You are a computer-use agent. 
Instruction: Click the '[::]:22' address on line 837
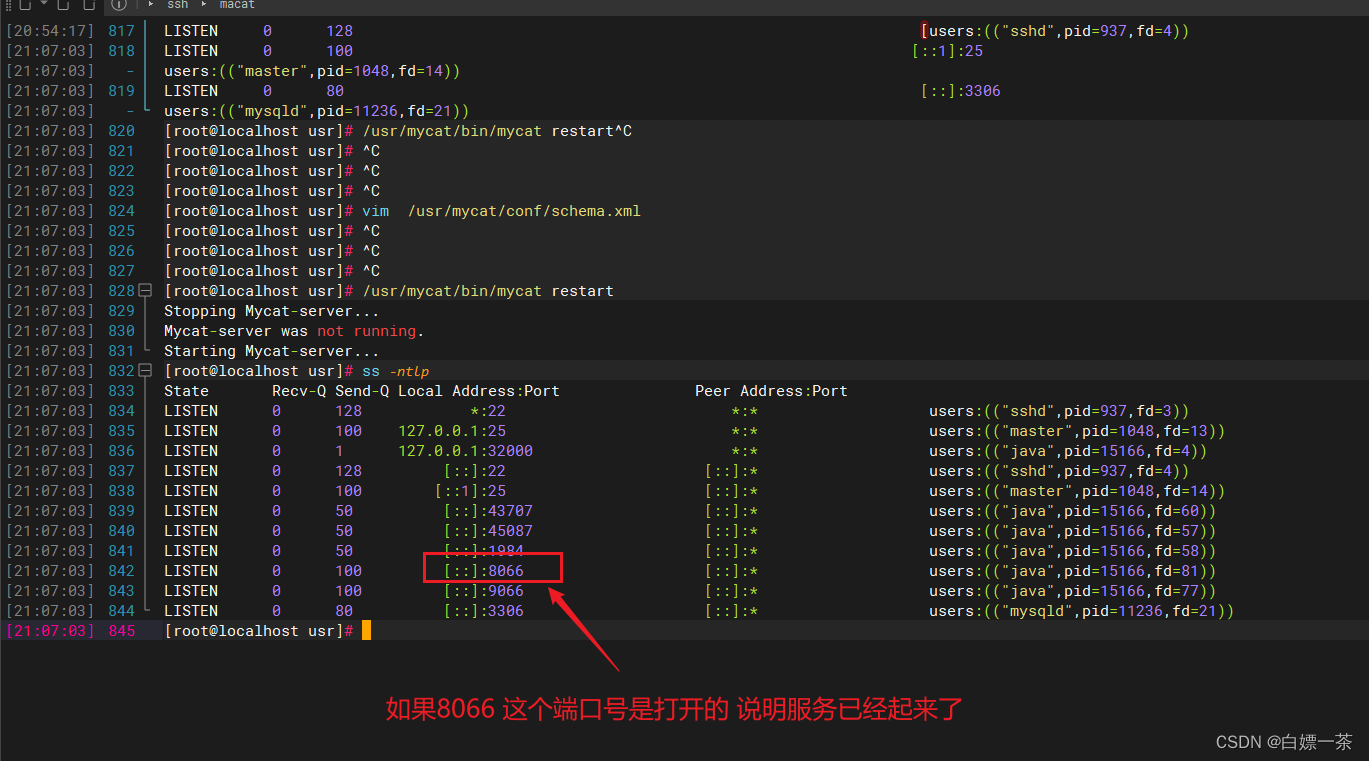pyautogui.click(x=475, y=471)
